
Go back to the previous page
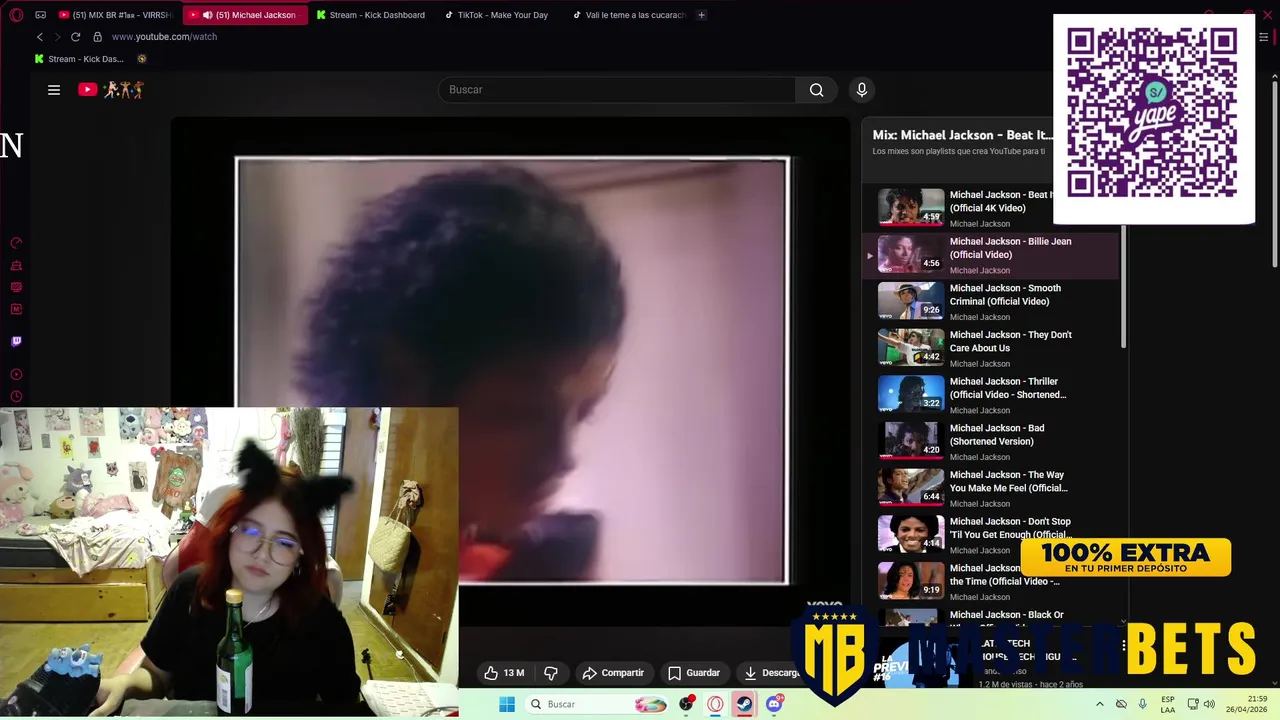[x=40, y=37]
